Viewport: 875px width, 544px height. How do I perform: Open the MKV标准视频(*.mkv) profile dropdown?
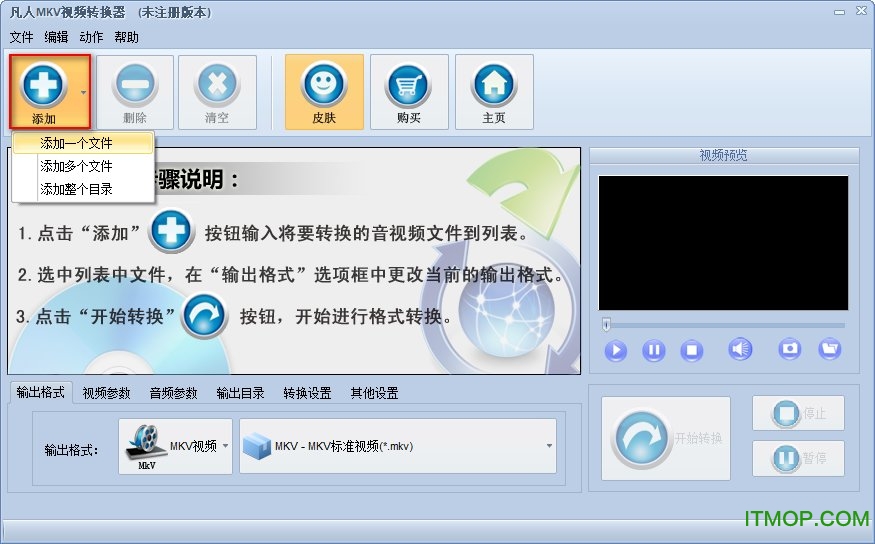click(x=398, y=446)
